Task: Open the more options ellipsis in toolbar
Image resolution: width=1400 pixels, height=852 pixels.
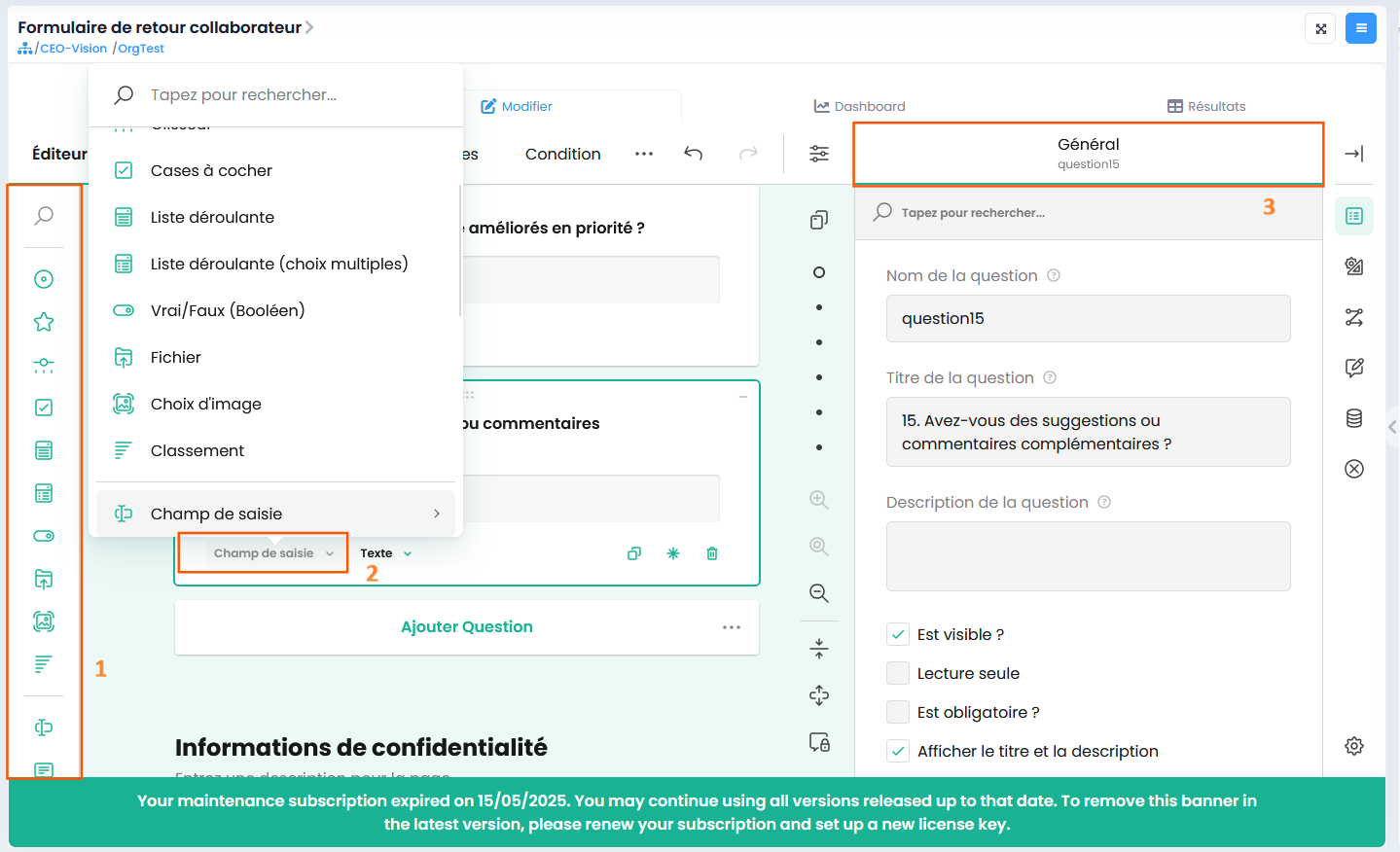Action: coord(644,154)
